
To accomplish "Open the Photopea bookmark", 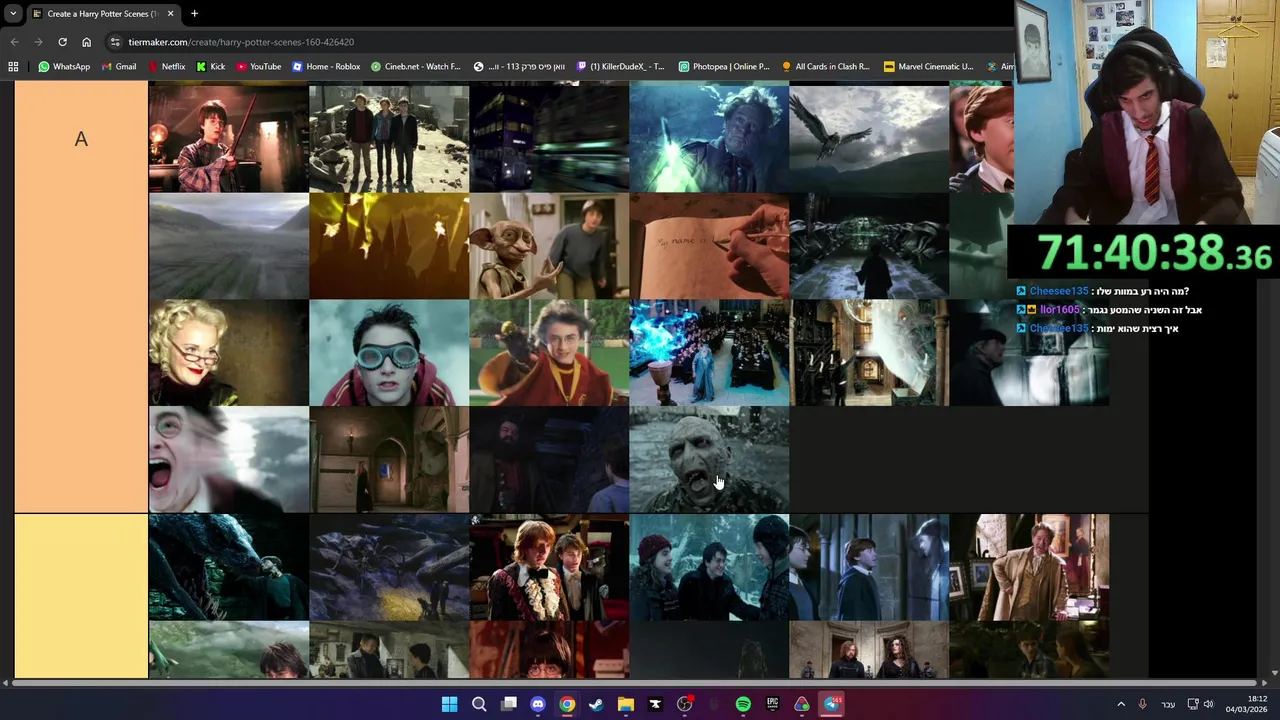I will [724, 66].
